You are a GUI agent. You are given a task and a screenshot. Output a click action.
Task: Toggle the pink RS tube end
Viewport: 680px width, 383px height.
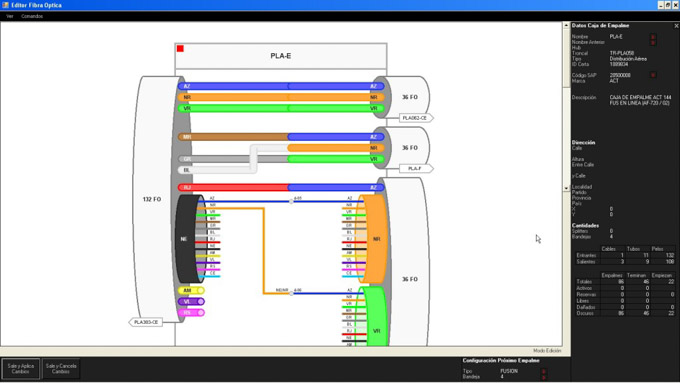[x=201, y=312]
